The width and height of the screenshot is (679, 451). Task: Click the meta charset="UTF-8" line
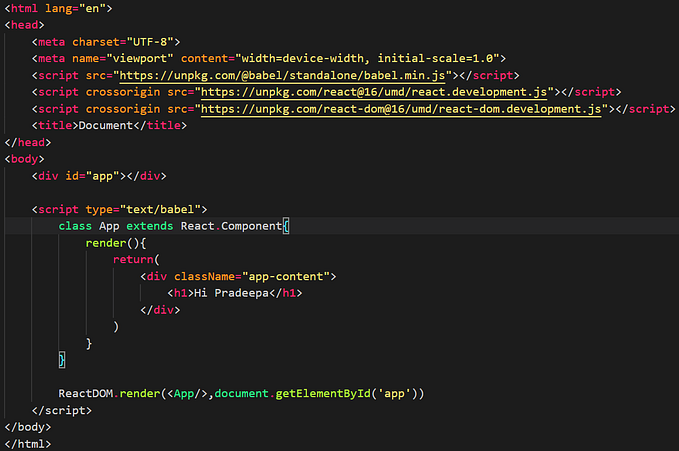coord(106,42)
